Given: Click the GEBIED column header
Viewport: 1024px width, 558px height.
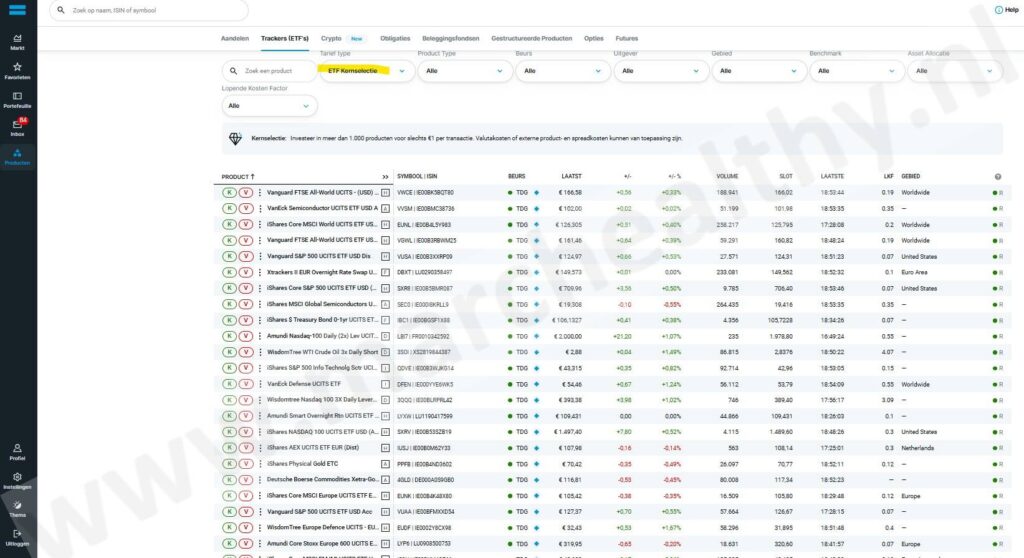Looking at the screenshot, I should coord(910,176).
